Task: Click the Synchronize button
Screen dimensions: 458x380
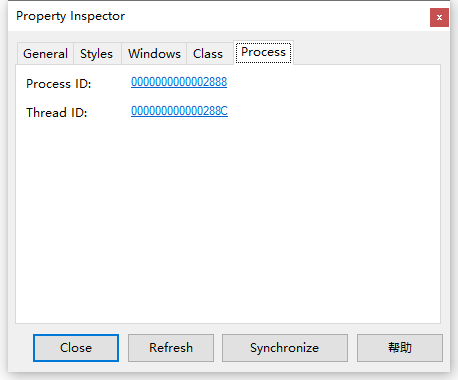Action: [x=285, y=348]
